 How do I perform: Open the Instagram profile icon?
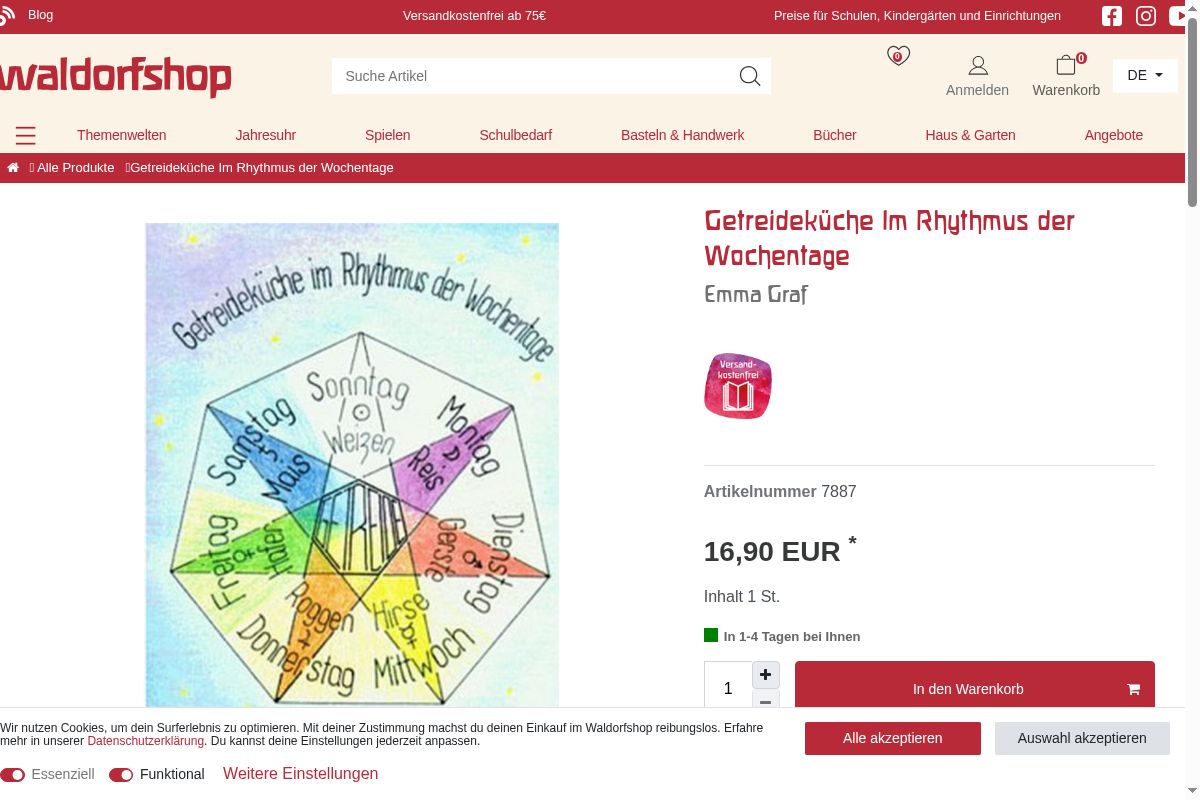(x=1146, y=16)
